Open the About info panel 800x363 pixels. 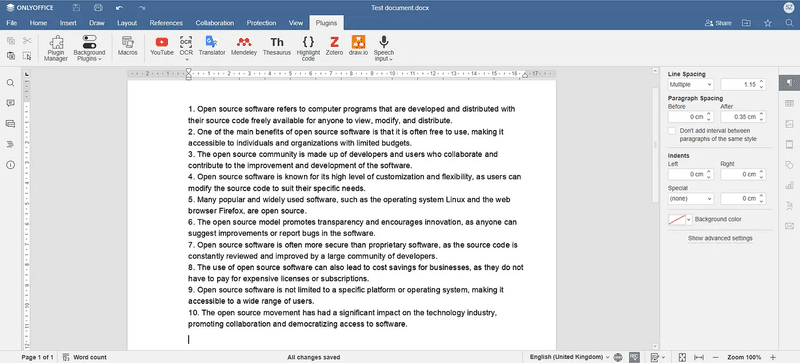(x=10, y=164)
